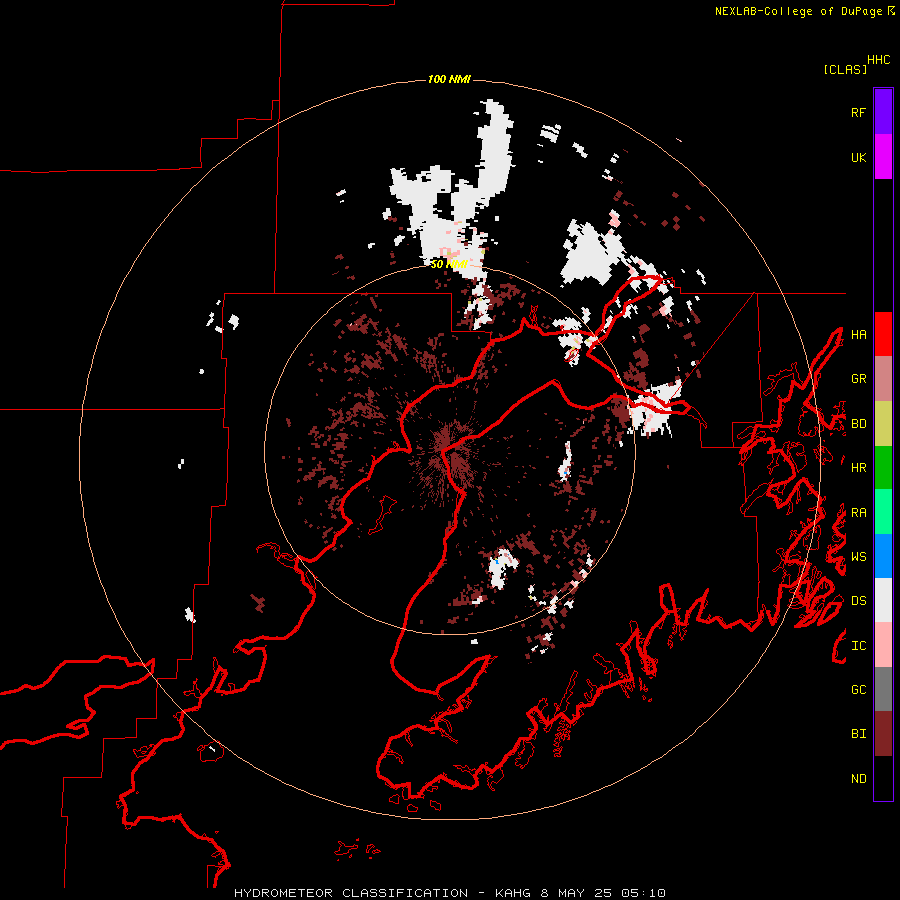900x900 pixels.
Task: Click the KAHG station identifier
Action: click(x=514, y=893)
